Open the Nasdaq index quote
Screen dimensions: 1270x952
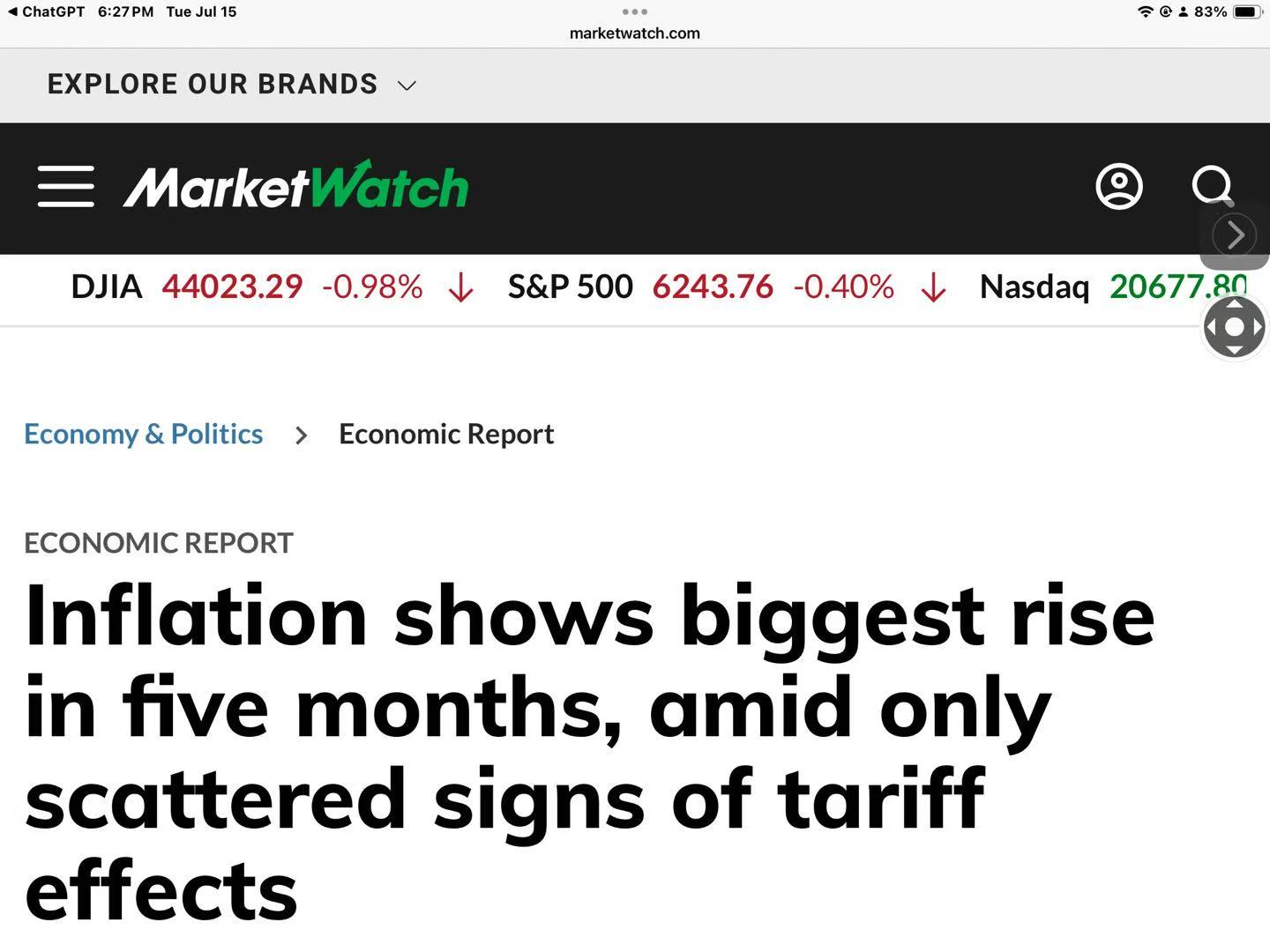pos(1034,286)
